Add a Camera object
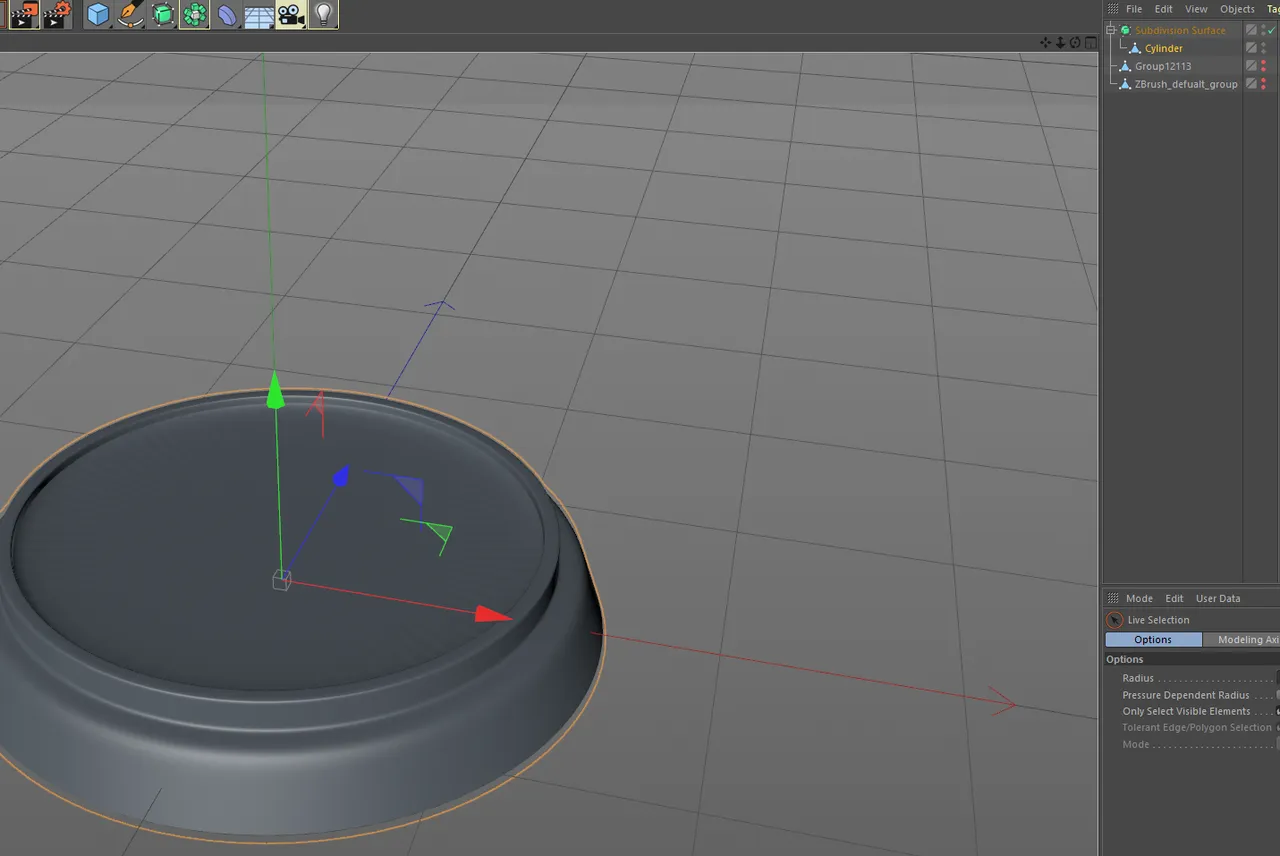 pyautogui.click(x=291, y=14)
